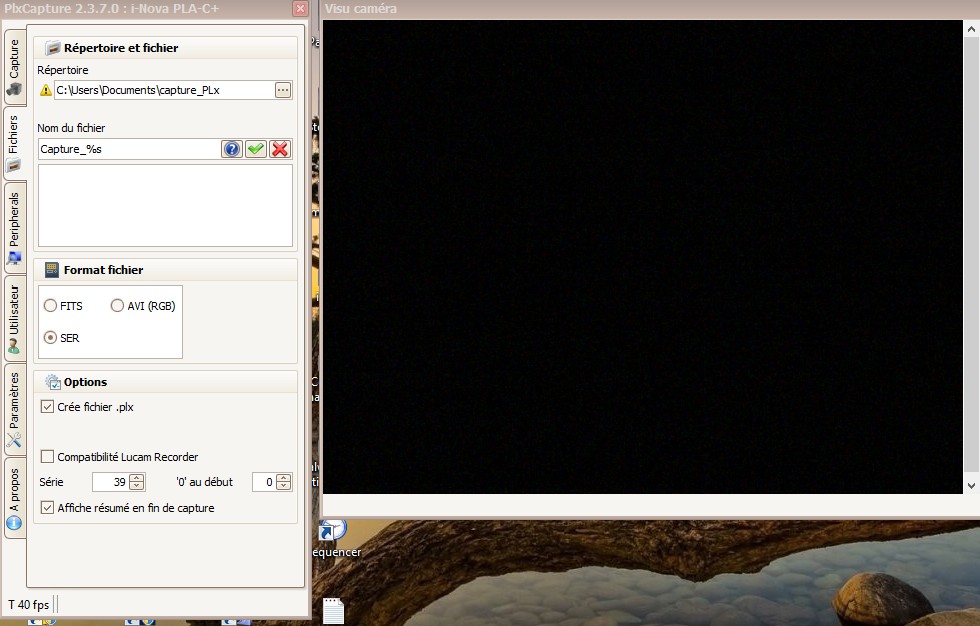Toggle Affiche résumé en fin de capture

(48, 507)
